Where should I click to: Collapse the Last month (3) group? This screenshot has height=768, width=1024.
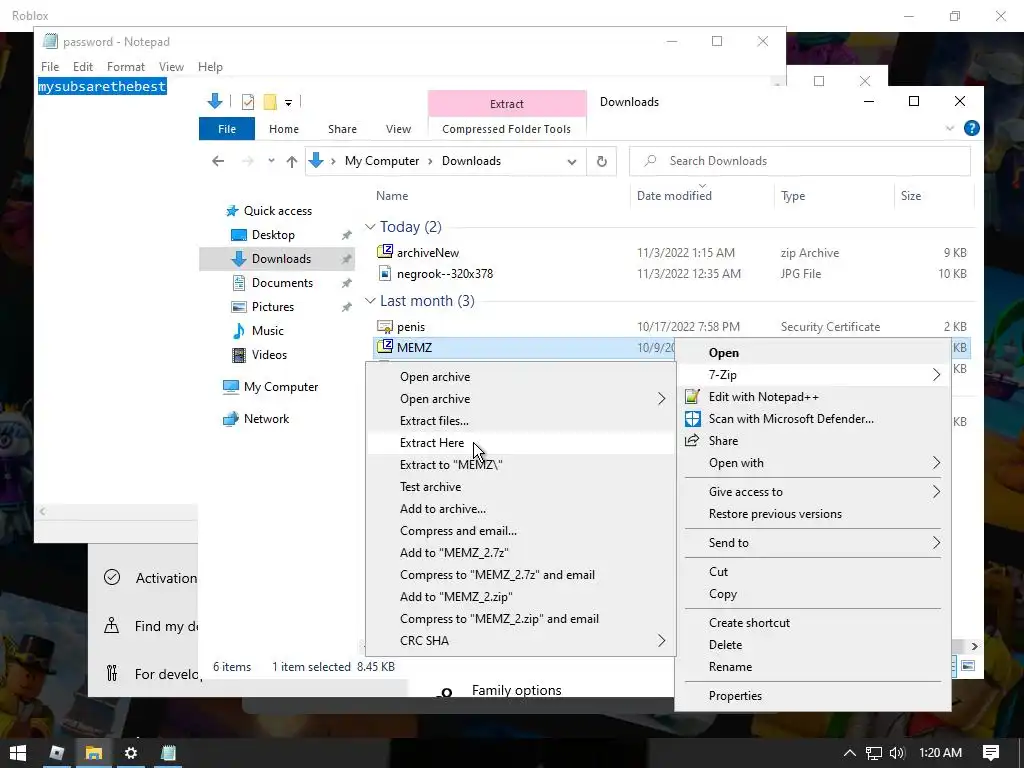click(370, 301)
